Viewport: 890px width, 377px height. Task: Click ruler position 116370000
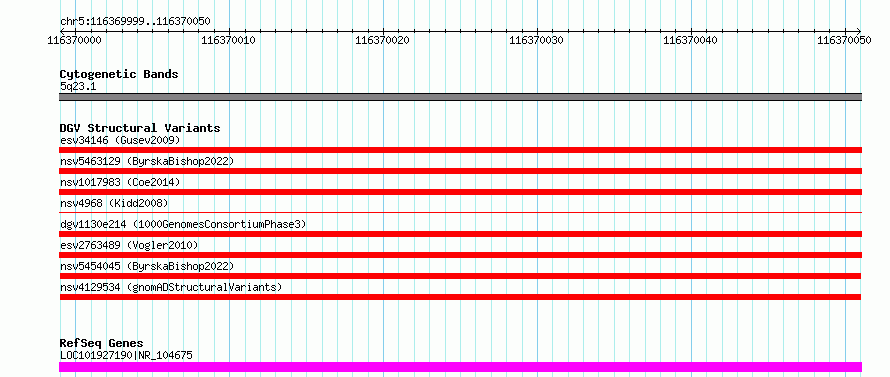pyautogui.click(x=74, y=40)
